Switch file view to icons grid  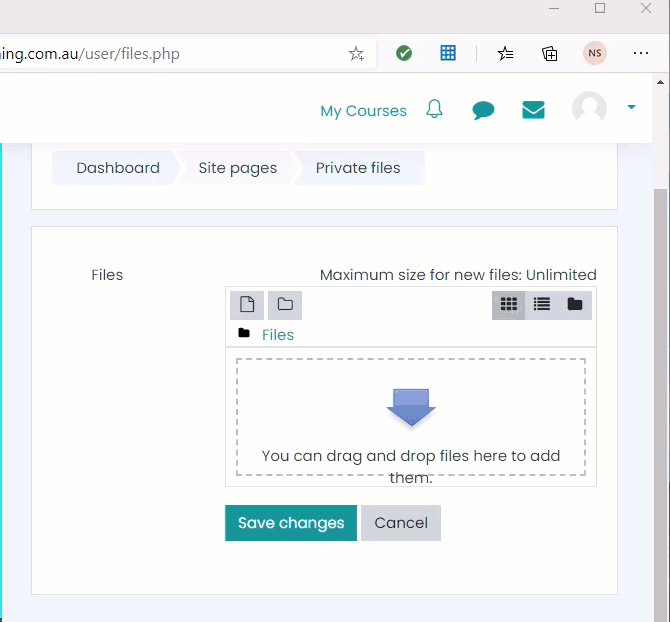pyautogui.click(x=508, y=305)
